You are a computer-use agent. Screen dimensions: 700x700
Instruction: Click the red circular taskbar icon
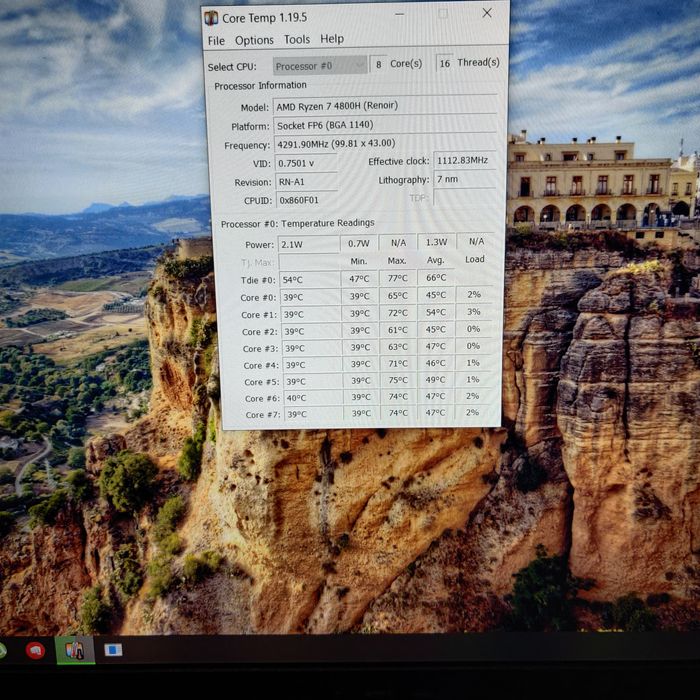point(35,650)
